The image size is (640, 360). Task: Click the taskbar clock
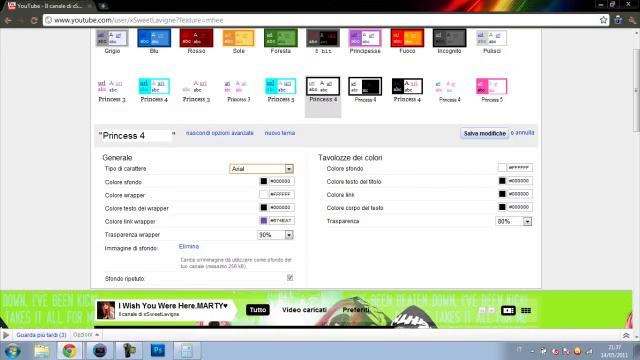coord(614,351)
